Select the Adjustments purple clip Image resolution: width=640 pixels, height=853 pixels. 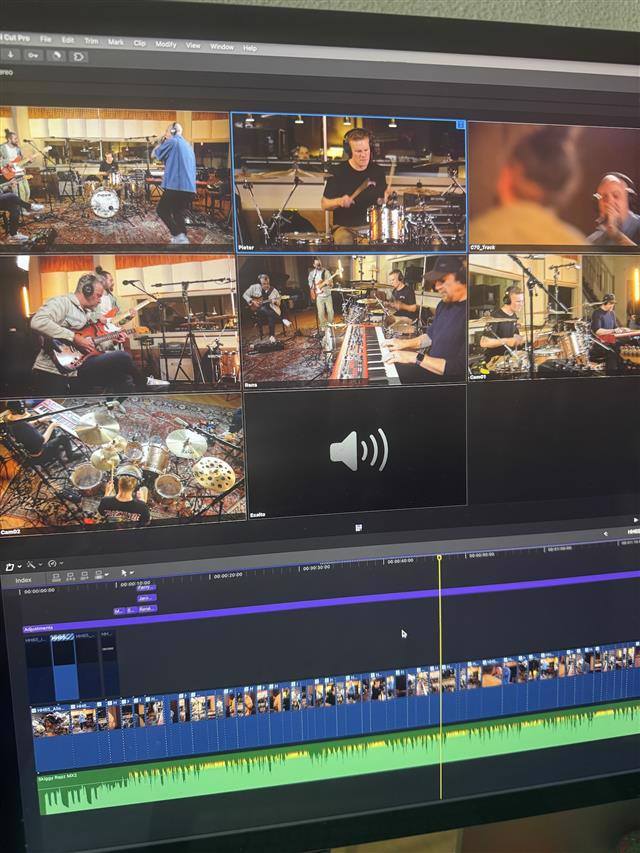331,601
